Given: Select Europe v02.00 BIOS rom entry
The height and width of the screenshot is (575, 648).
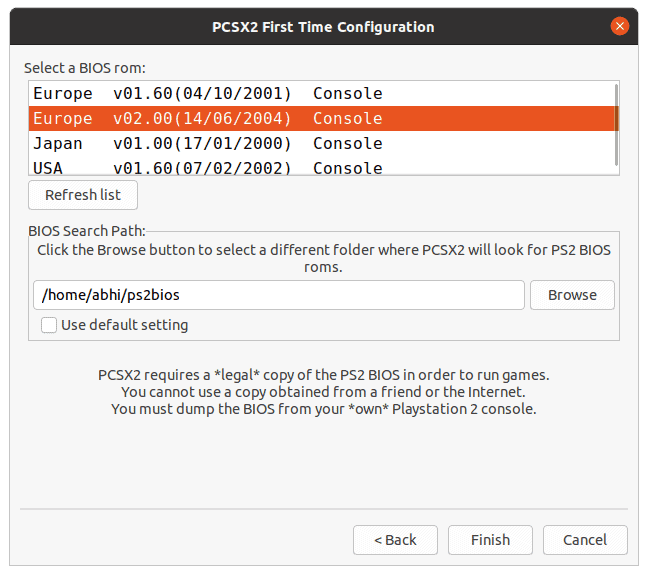Looking at the screenshot, I should pyautogui.click(x=322, y=119).
